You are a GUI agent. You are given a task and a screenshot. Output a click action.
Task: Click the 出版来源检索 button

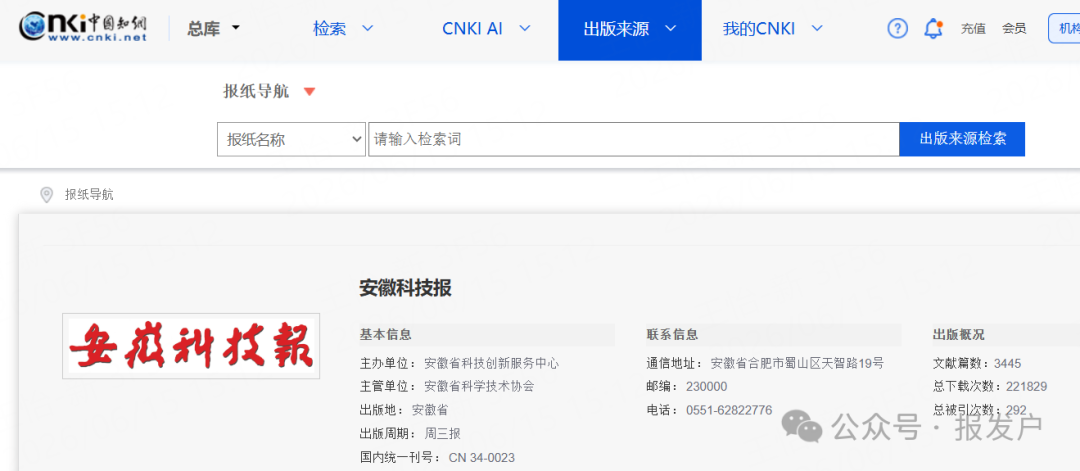tap(962, 139)
